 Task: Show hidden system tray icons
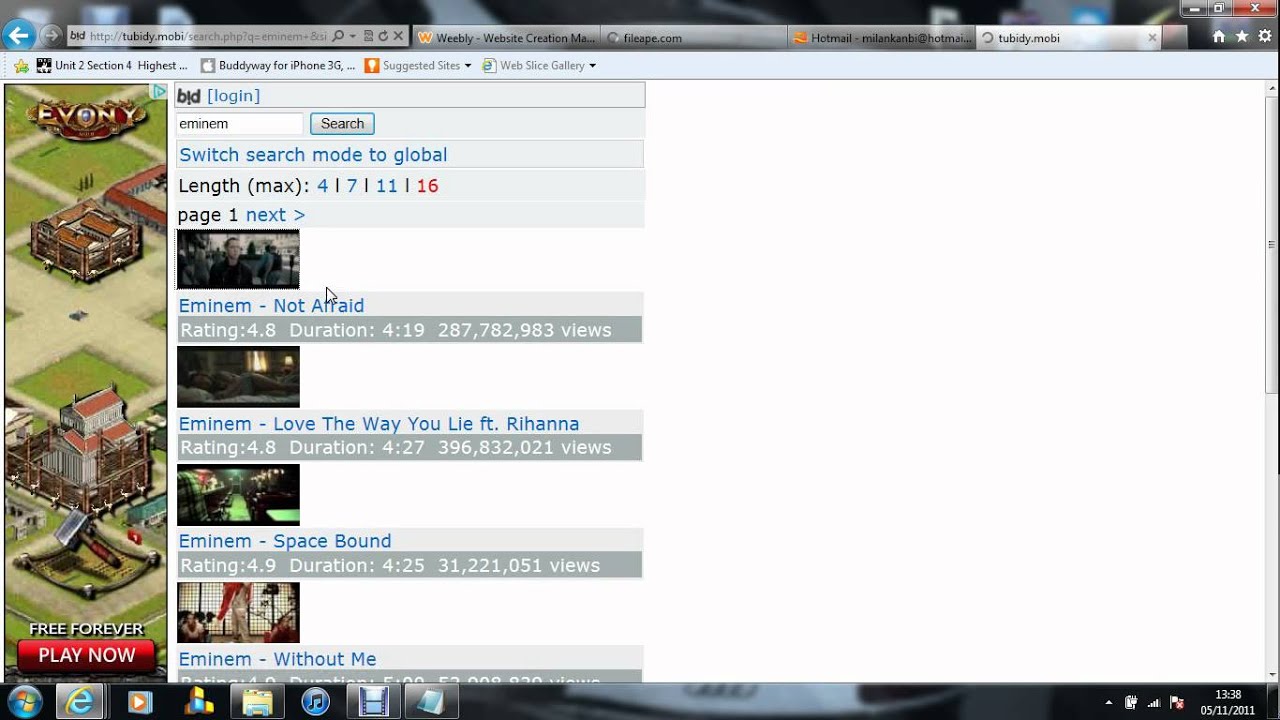[x=1108, y=702]
